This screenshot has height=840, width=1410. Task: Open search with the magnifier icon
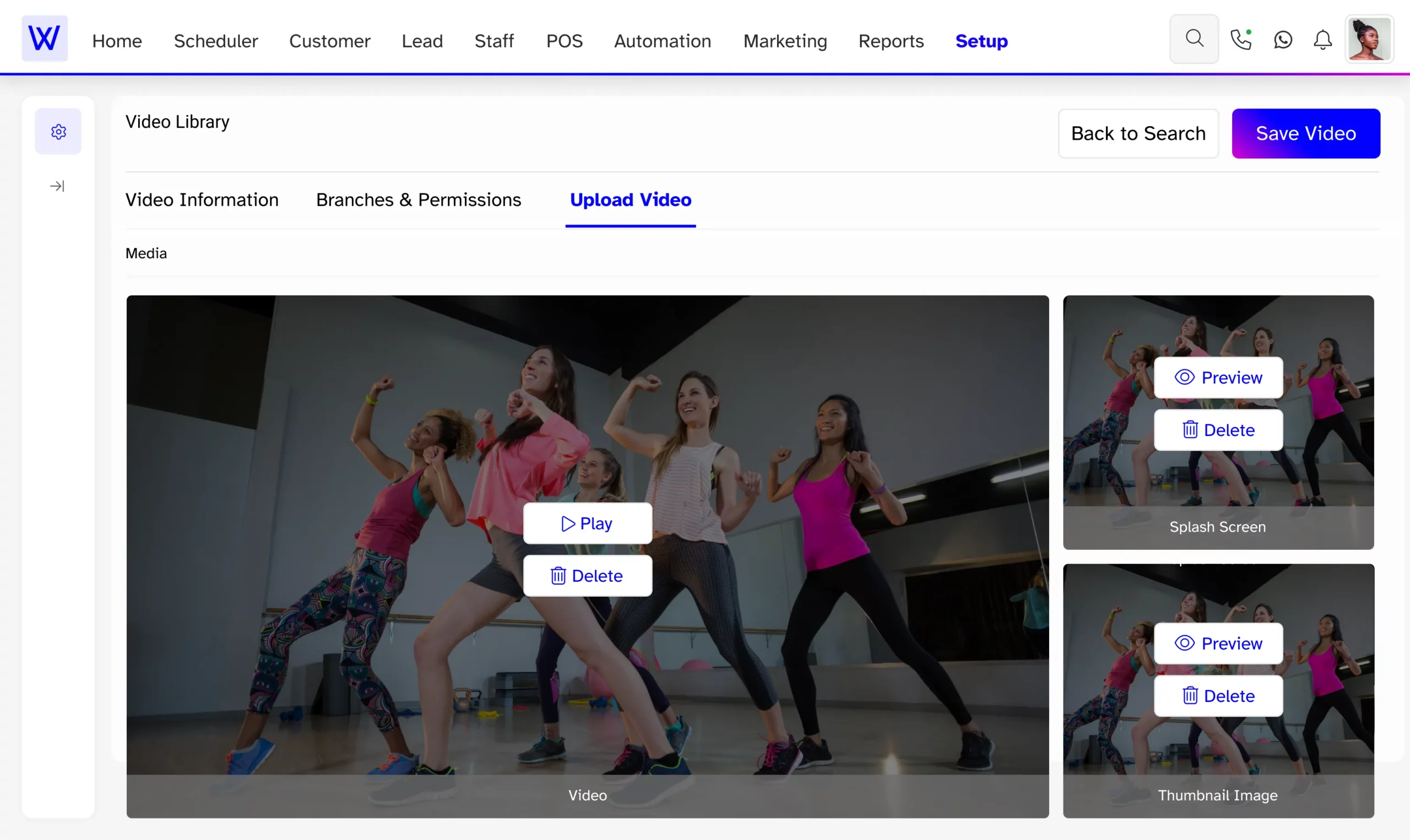(1194, 39)
